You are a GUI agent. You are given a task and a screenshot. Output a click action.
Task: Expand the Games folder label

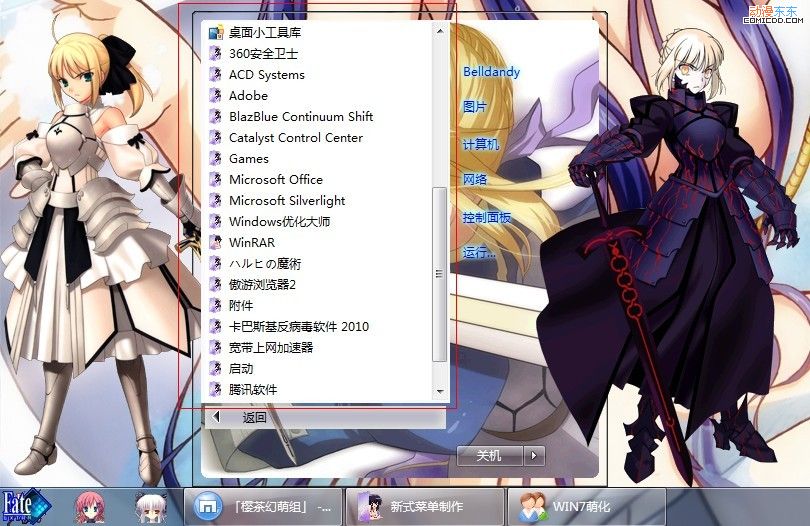[x=249, y=159]
